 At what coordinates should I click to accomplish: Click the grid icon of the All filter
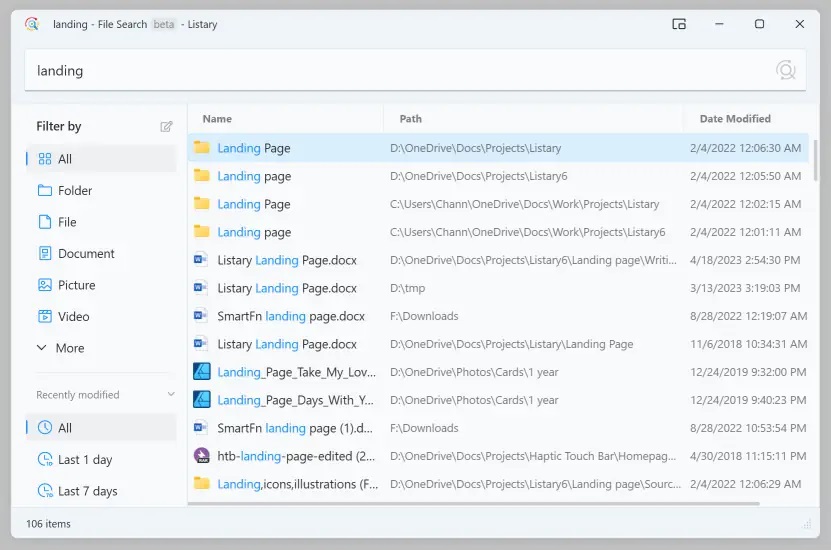pyautogui.click(x=45, y=159)
